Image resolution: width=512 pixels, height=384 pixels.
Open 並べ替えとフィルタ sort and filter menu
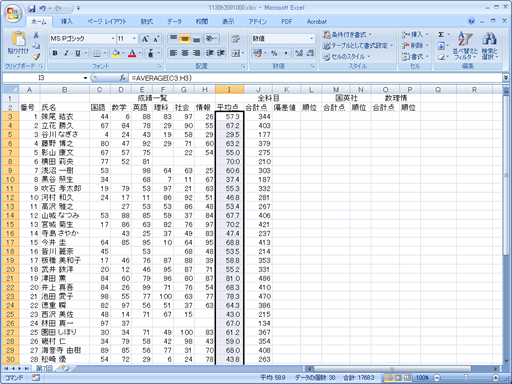pos(465,45)
